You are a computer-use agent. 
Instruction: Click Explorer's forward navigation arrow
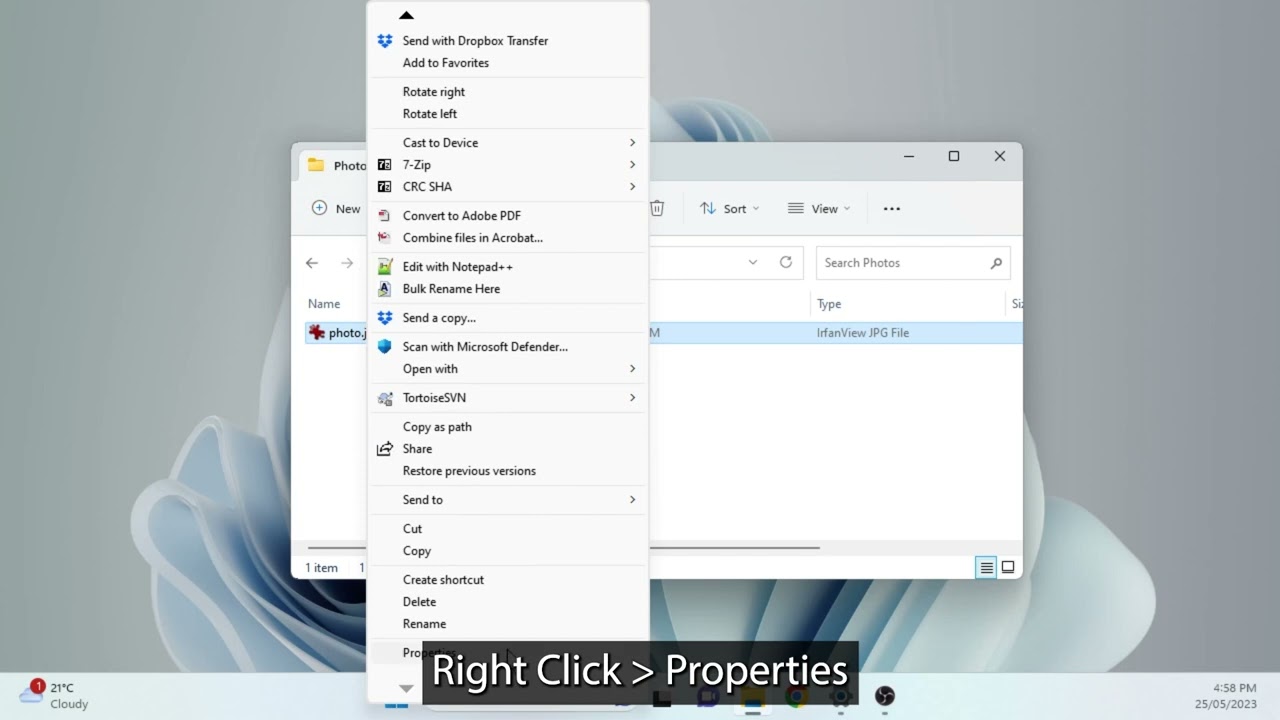pos(347,263)
